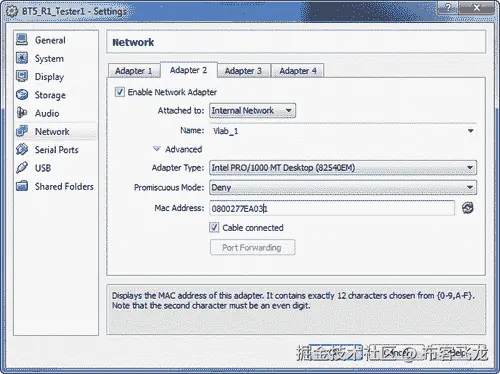Click the settings gear icon in title bar
Screen dimensions: 500x374
[x=12, y=11]
